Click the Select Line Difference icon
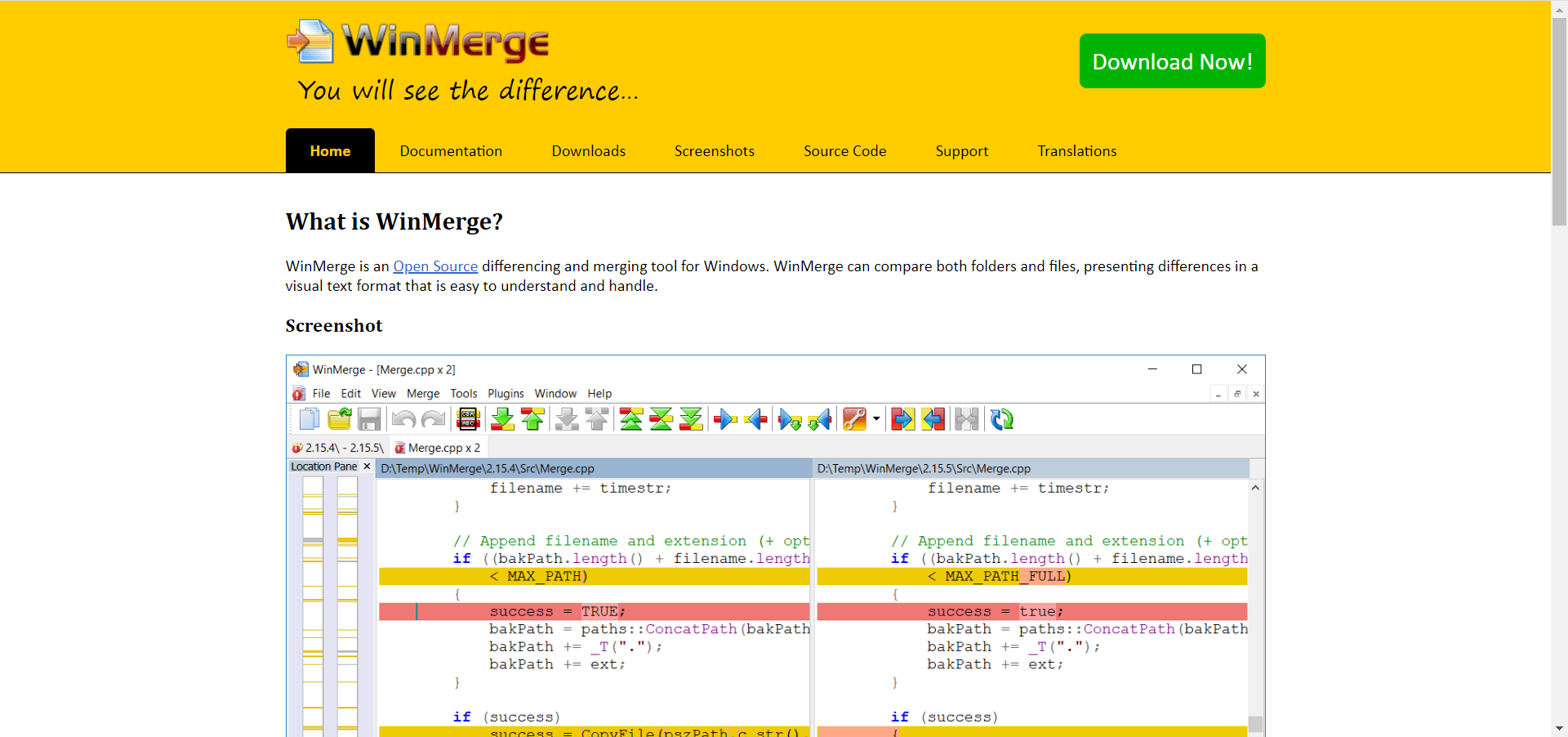The height and width of the screenshot is (737, 1568). pyautogui.click(x=468, y=419)
